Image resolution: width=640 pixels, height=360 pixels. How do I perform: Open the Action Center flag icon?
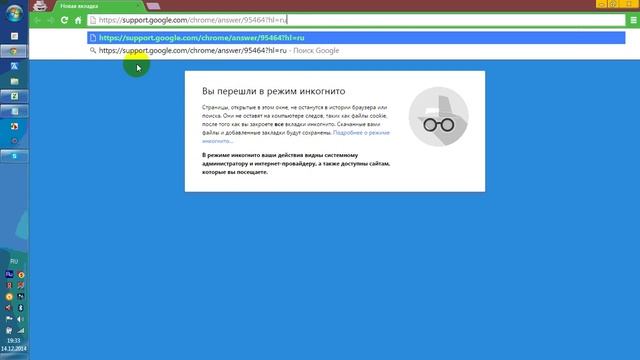pyautogui.click(x=9, y=319)
